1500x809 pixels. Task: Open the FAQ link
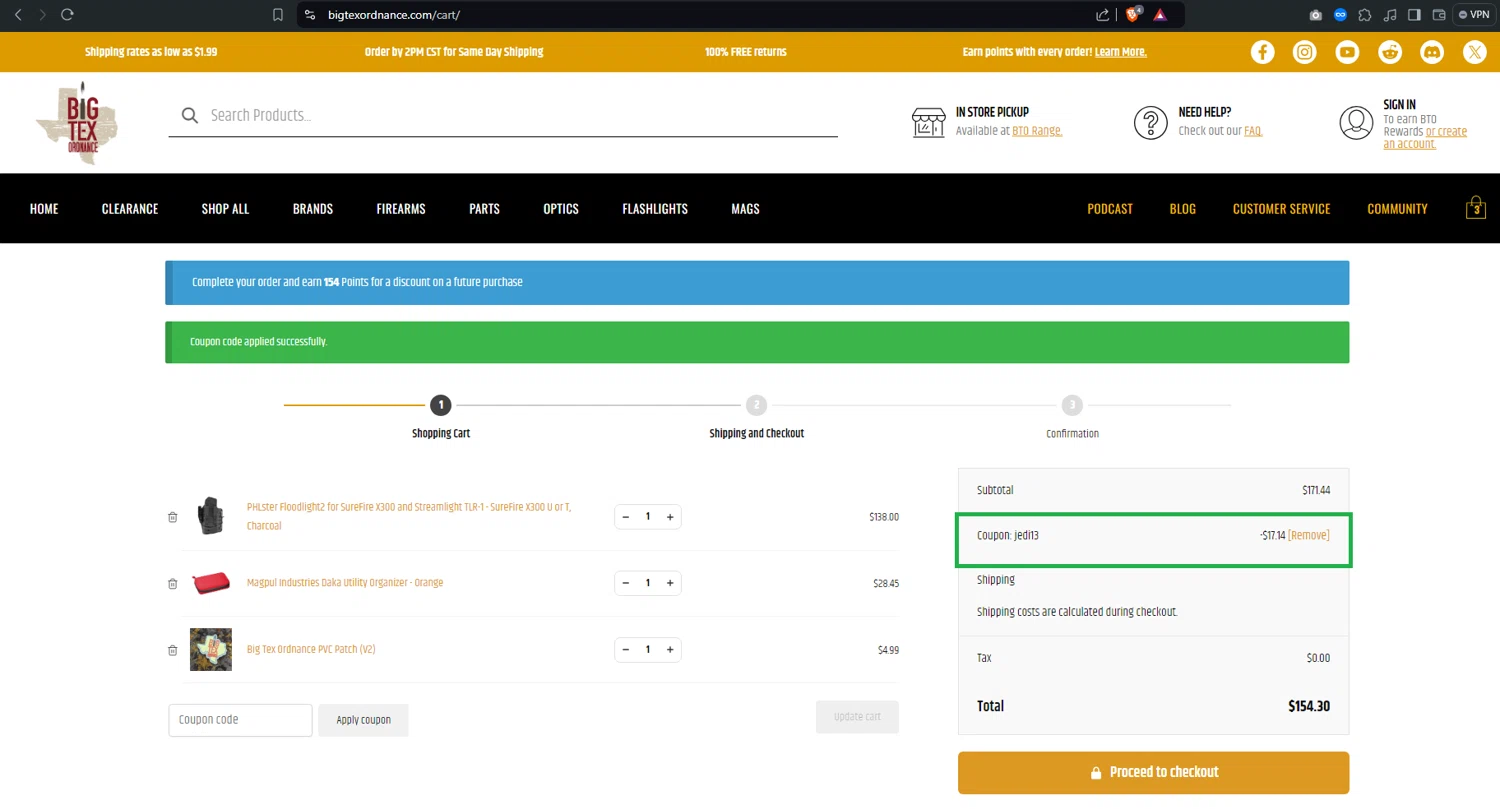[x=1253, y=131]
